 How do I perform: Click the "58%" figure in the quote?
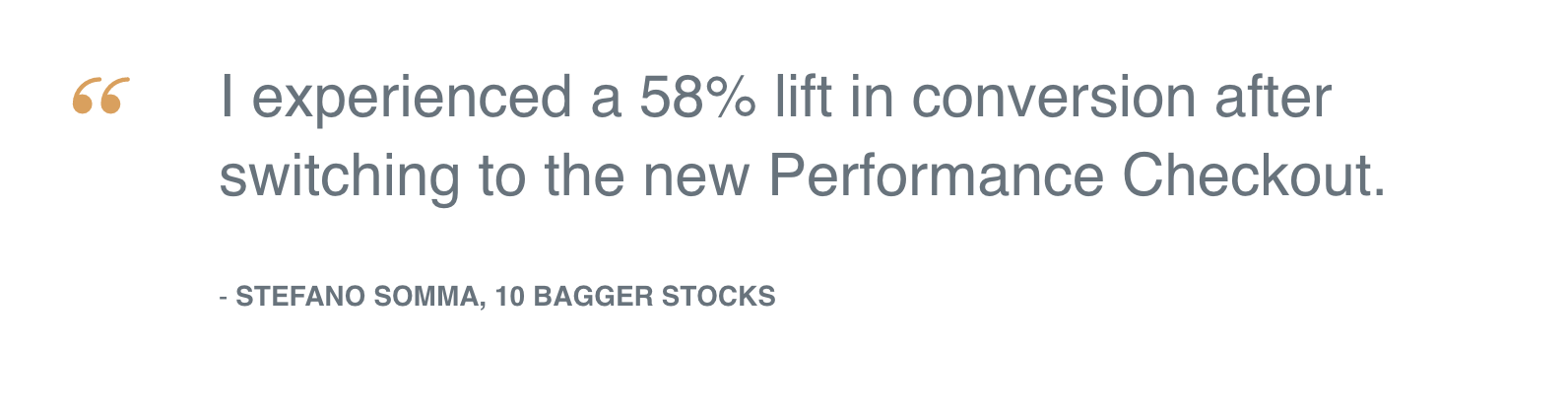(x=698, y=97)
